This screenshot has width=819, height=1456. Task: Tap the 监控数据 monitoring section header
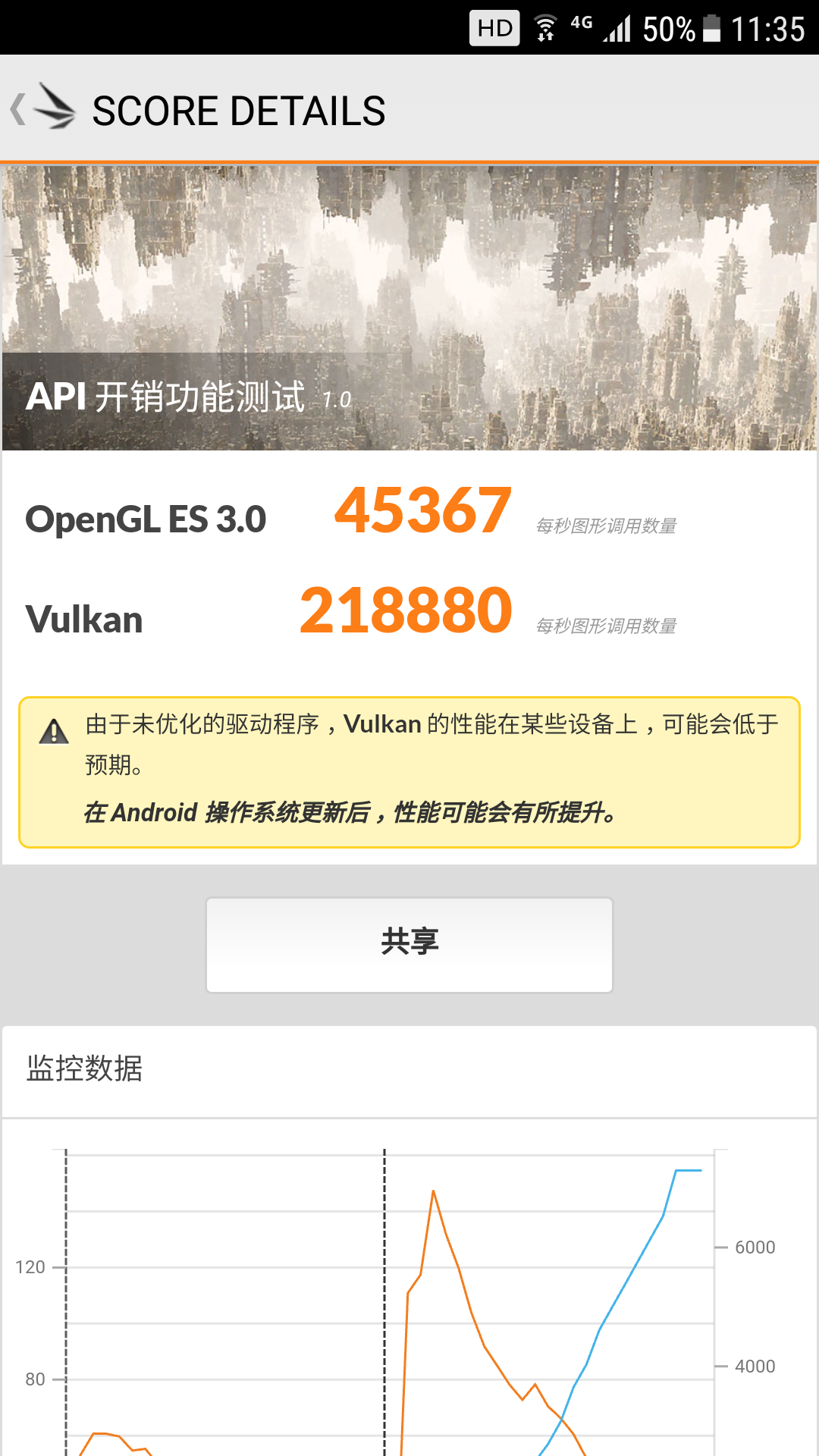[84, 1068]
